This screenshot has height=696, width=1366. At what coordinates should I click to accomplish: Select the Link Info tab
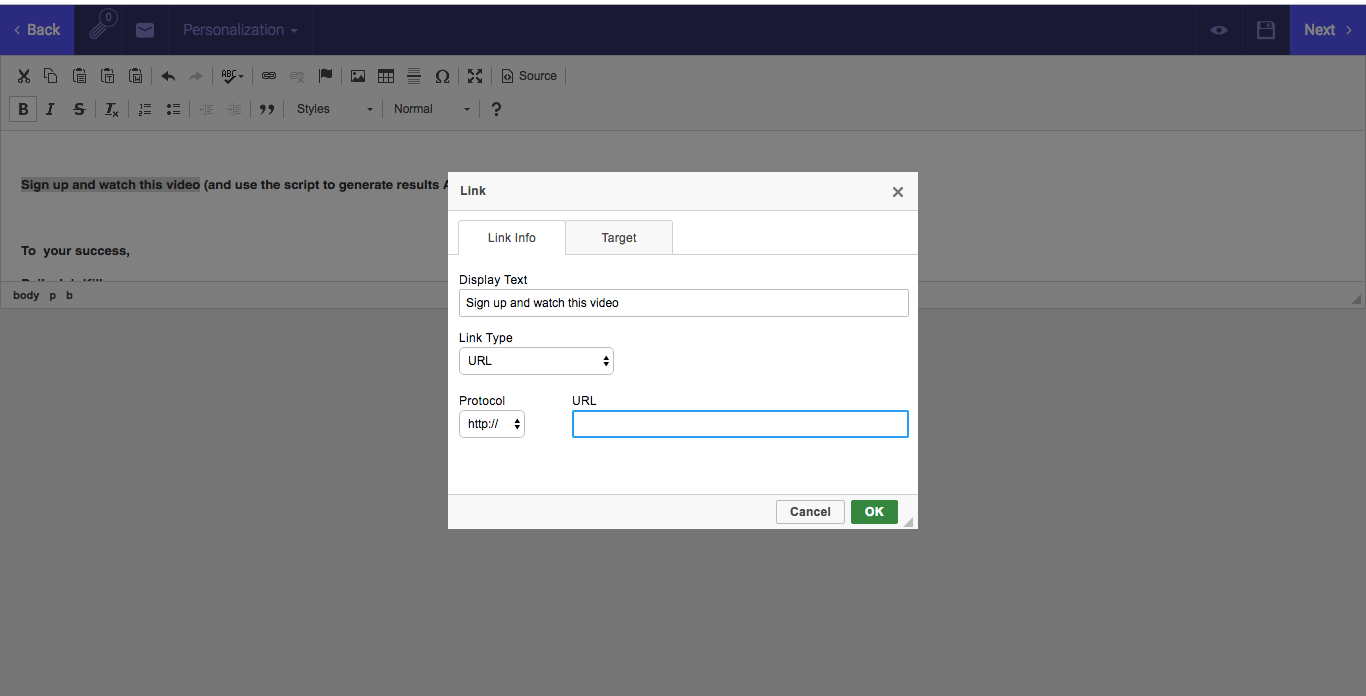point(512,238)
